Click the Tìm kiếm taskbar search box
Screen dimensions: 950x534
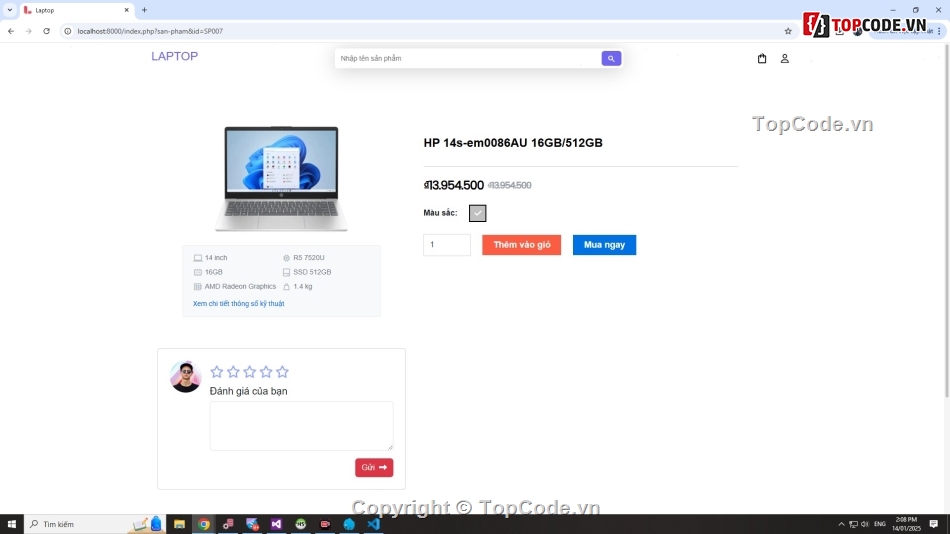click(94, 524)
